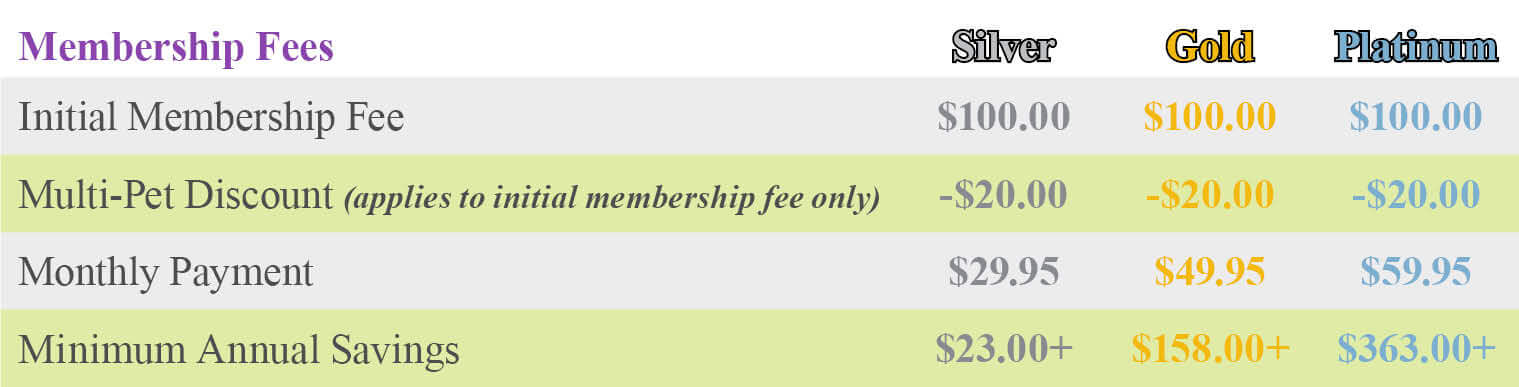Screen dimensions: 1519x387
Task: Click the $158.00+ Gold annual savings
Action: 1211,347
